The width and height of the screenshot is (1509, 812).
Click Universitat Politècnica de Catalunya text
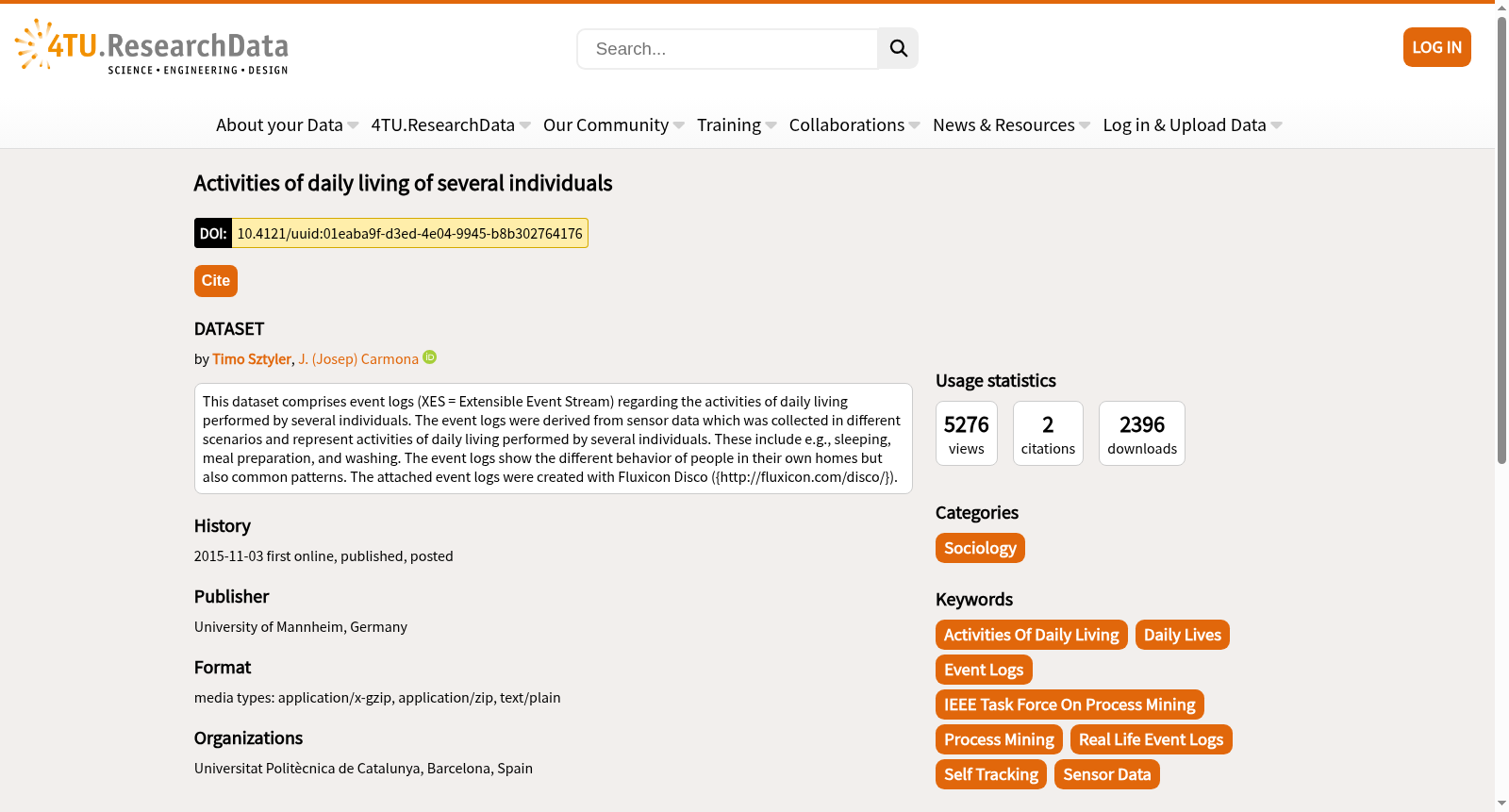[363, 769]
